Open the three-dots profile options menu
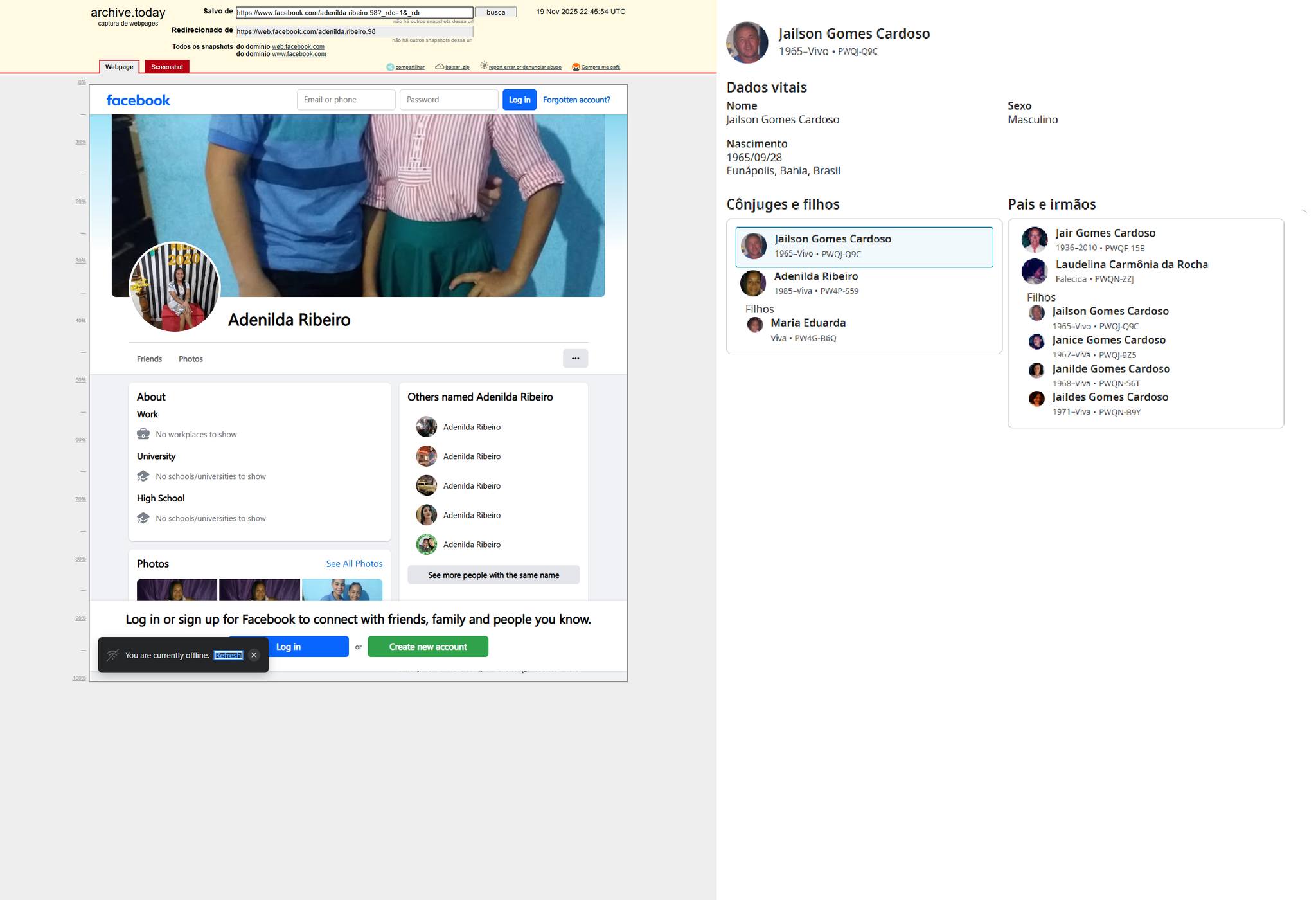 (575, 359)
